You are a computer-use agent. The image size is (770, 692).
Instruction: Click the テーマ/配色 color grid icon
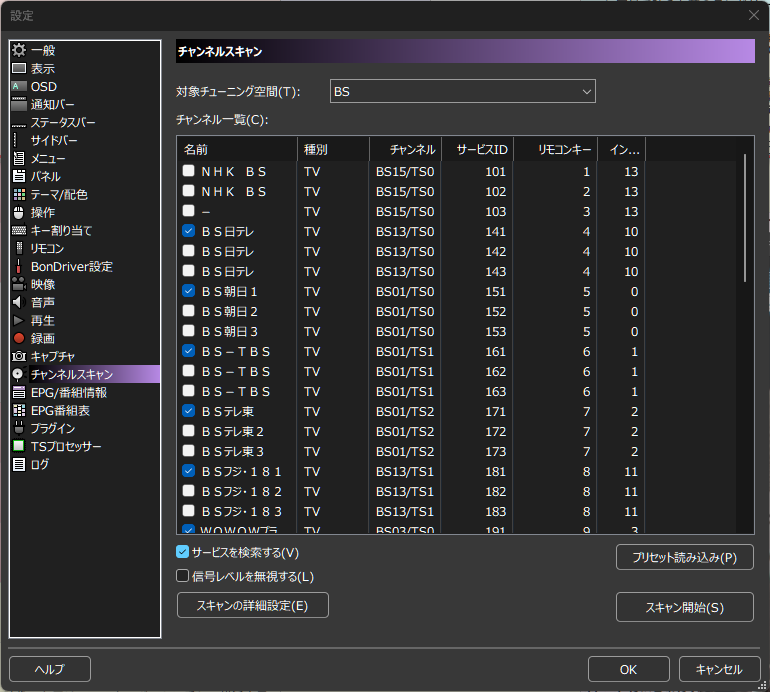(x=19, y=194)
